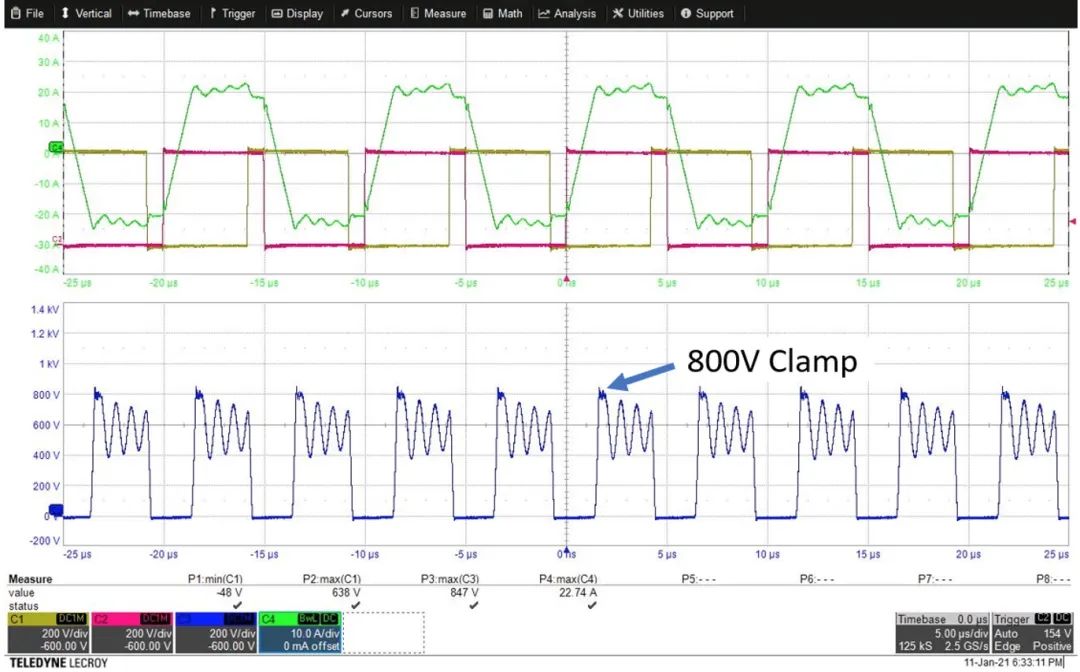Open the File menu
Image resolution: width=1080 pixels, height=672 pixels.
(28, 13)
